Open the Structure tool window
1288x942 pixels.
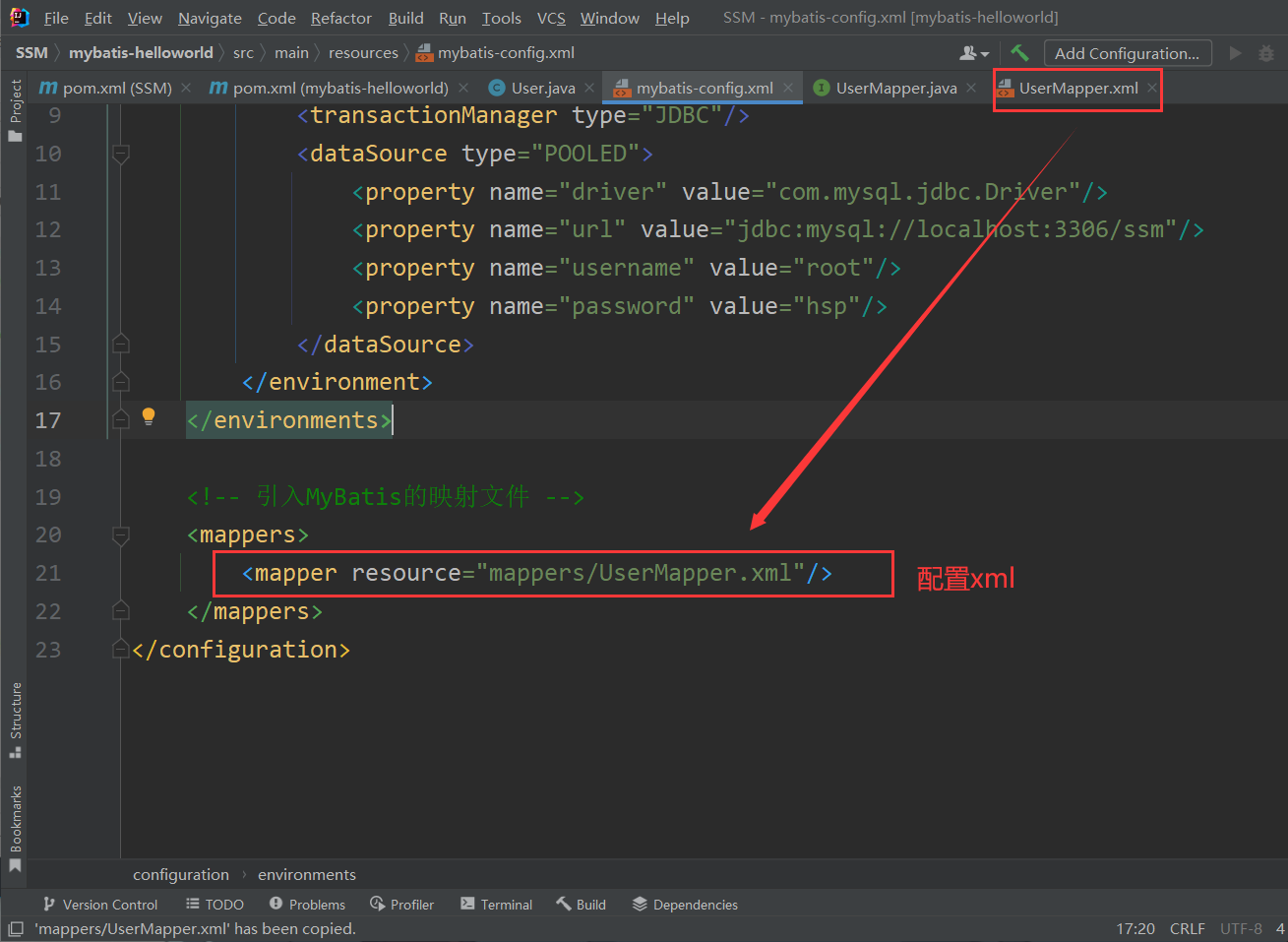click(15, 720)
